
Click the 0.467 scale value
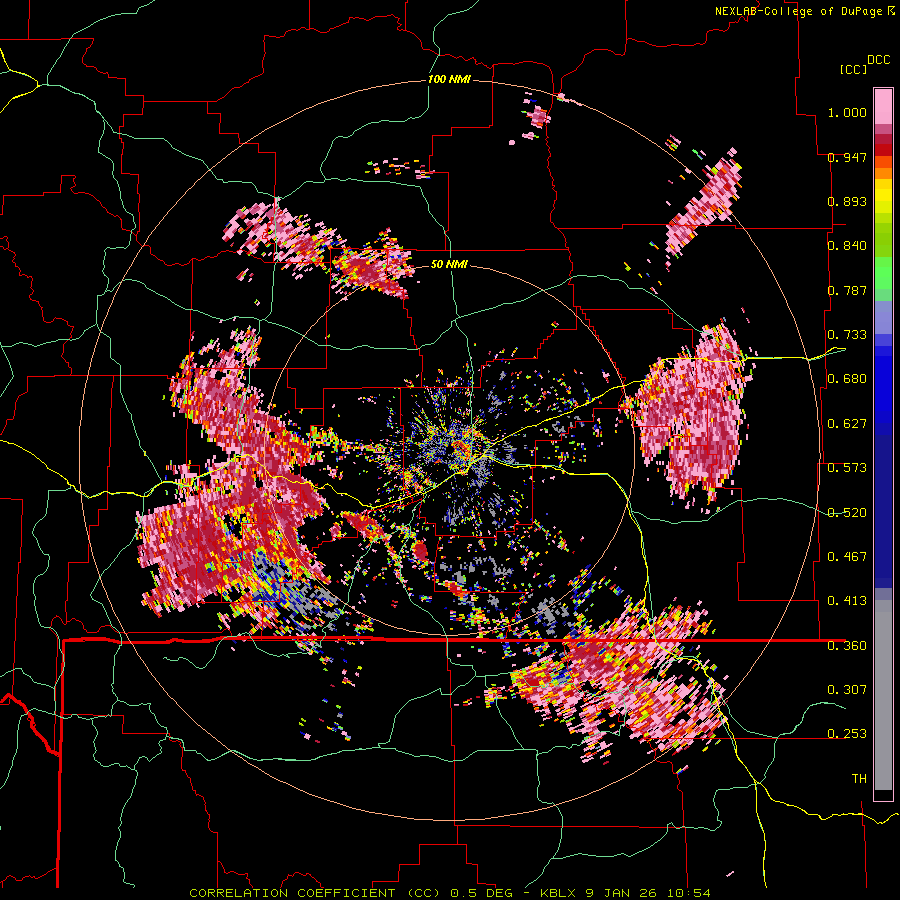click(x=847, y=557)
